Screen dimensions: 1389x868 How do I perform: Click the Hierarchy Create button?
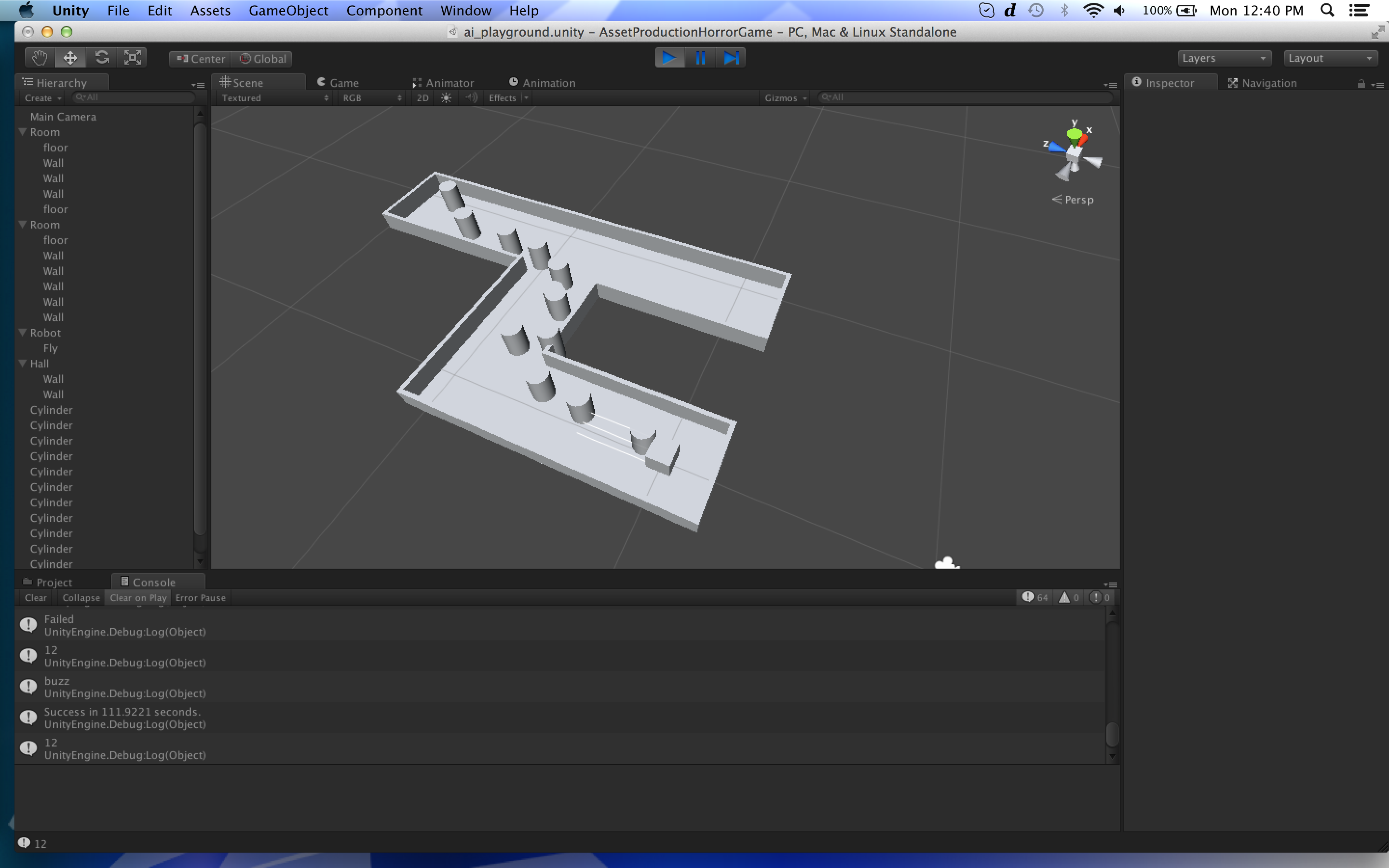point(42,98)
